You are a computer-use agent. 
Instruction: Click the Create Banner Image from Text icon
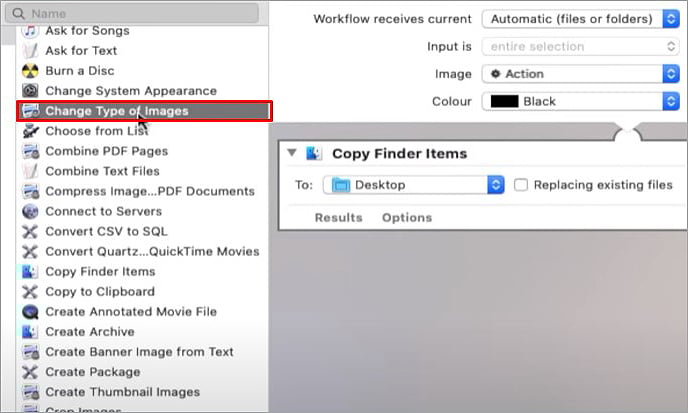pos(30,352)
